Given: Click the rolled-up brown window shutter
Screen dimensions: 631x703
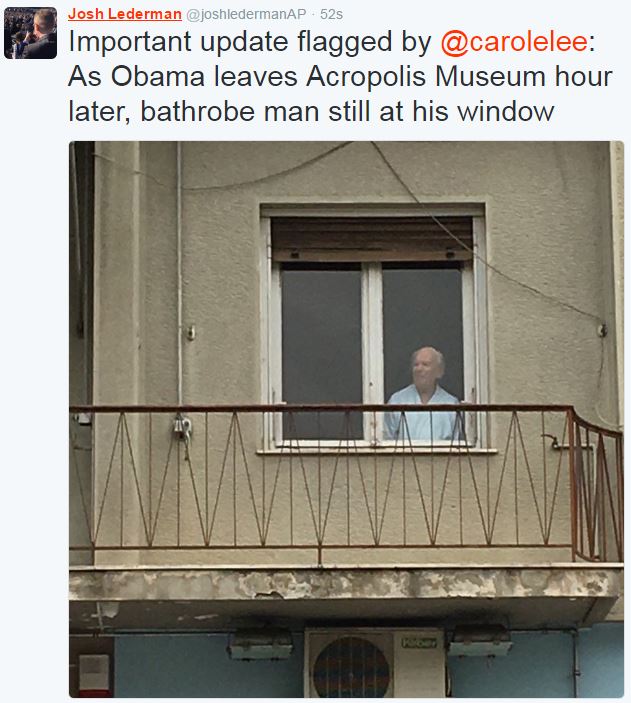Looking at the screenshot, I should pos(372,239).
